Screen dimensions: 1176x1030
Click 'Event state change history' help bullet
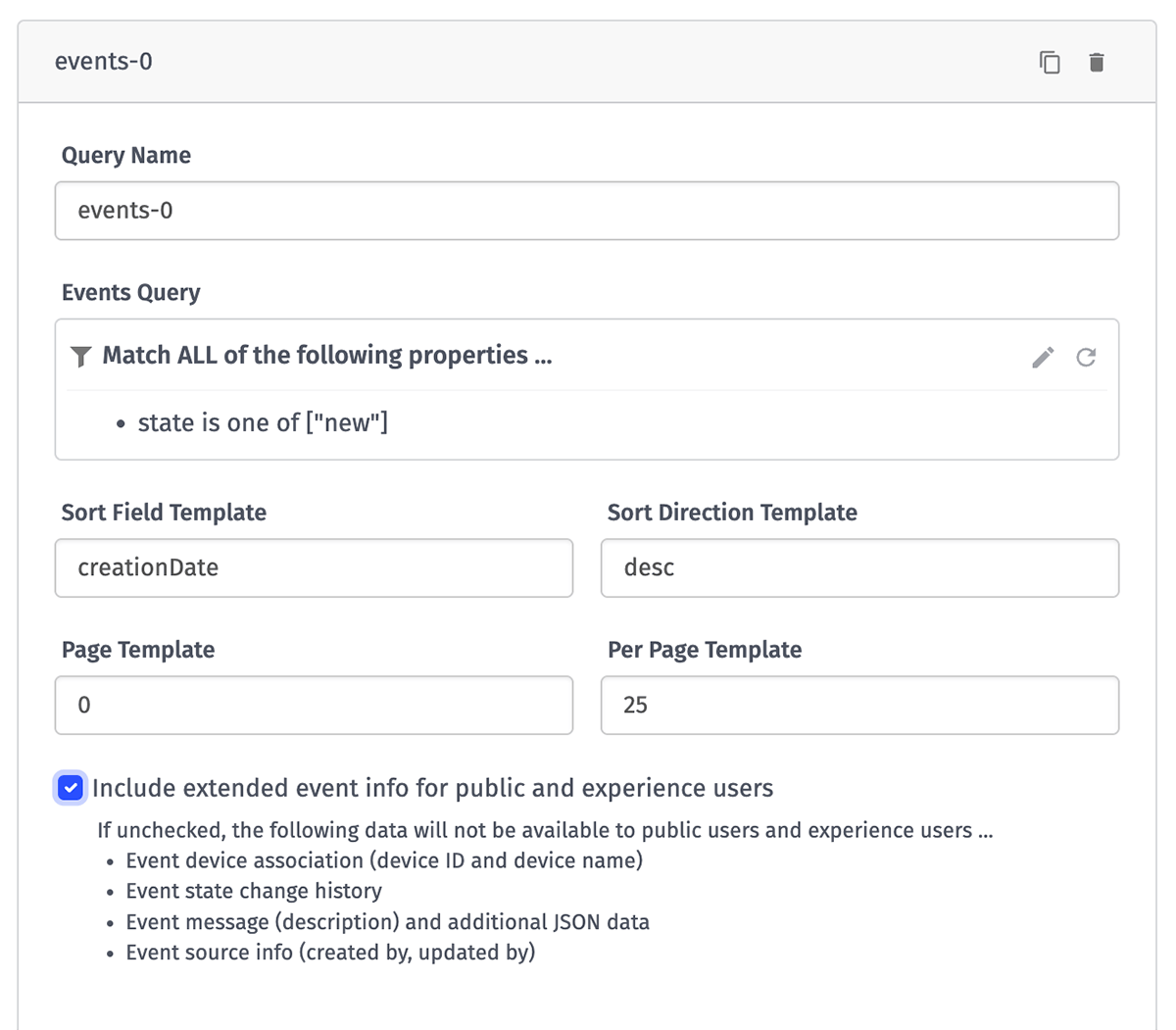254,891
